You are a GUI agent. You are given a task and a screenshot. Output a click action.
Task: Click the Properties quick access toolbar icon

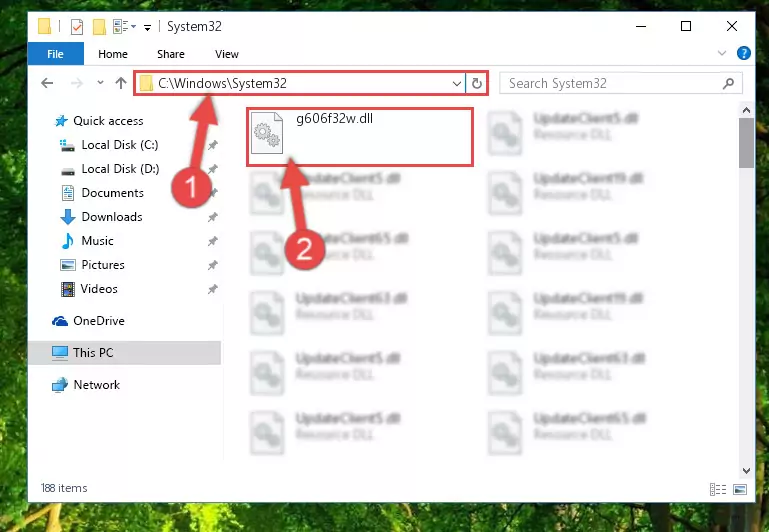(x=77, y=26)
